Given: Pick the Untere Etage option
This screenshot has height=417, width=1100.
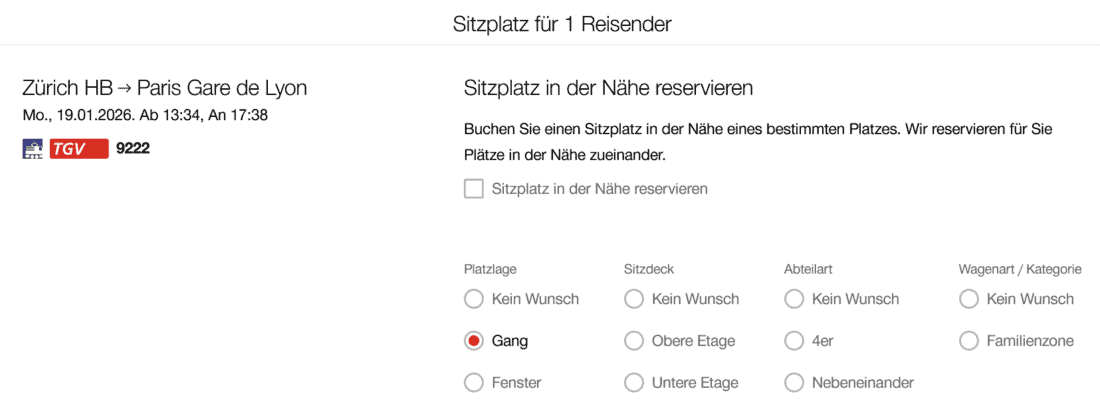Looking at the screenshot, I should pos(634,383).
